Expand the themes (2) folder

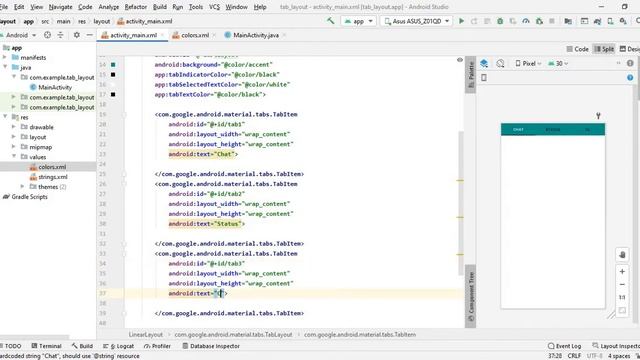click(22, 187)
